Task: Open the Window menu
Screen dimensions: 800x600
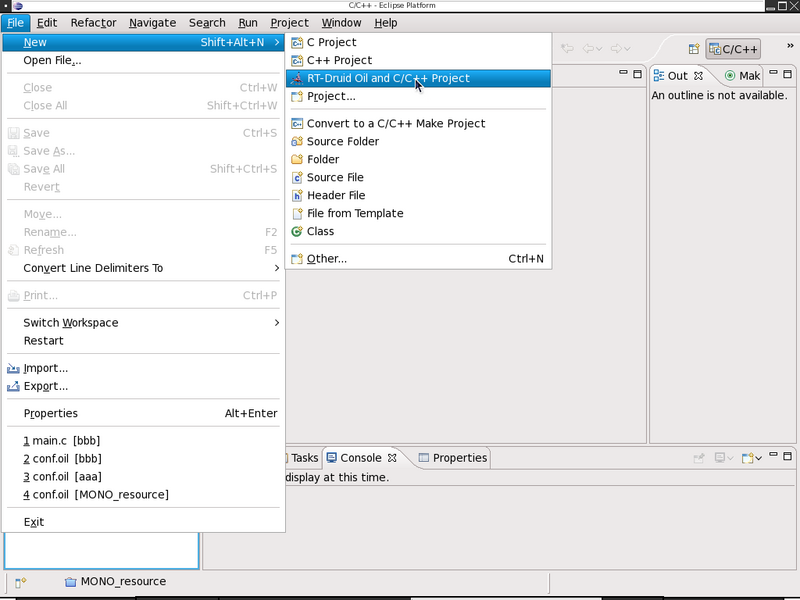Action: click(341, 23)
